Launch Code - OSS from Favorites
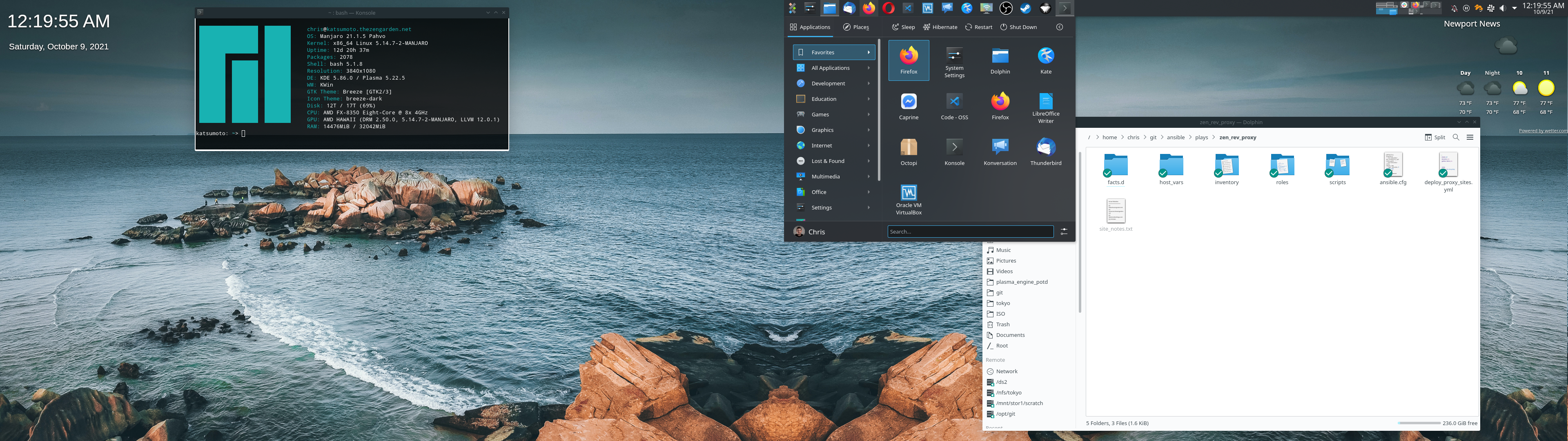The height and width of the screenshot is (441, 1568). coord(954,106)
